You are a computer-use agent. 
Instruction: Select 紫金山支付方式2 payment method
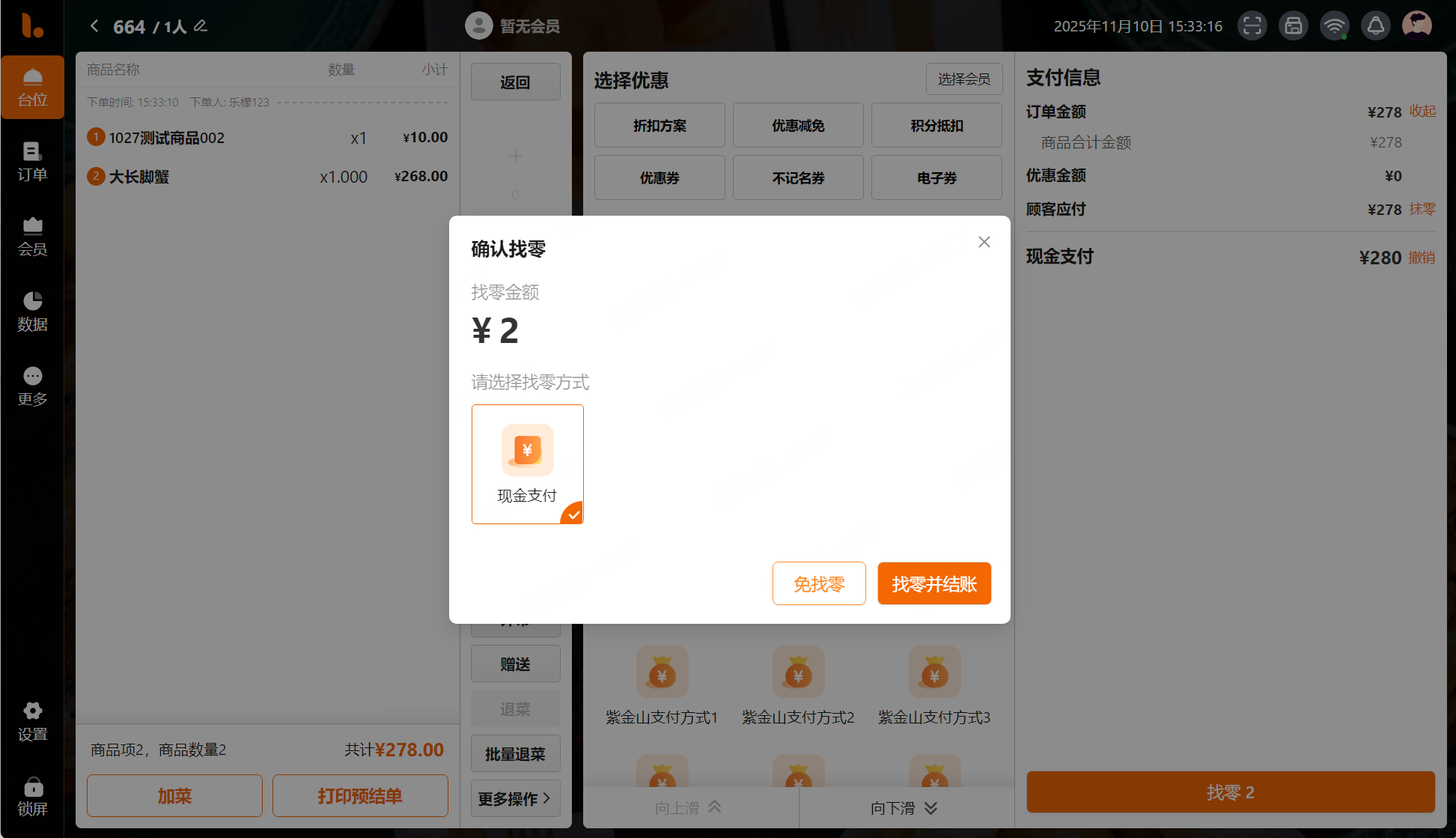point(798,685)
